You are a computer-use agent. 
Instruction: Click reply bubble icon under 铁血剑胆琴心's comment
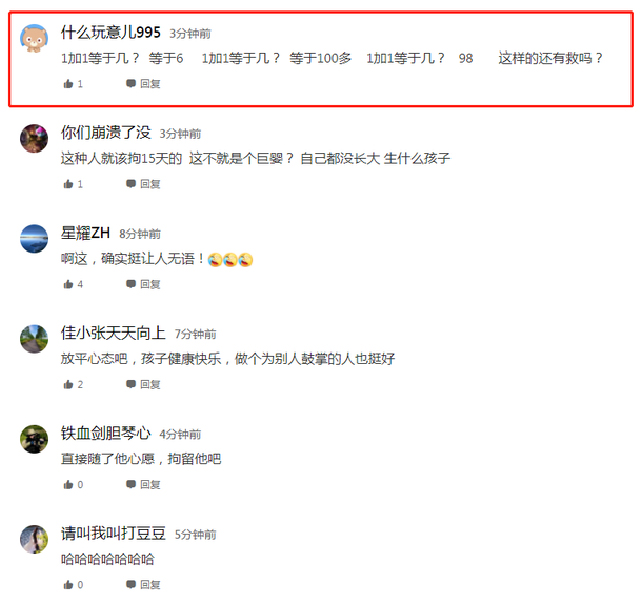pyautogui.click(x=131, y=484)
